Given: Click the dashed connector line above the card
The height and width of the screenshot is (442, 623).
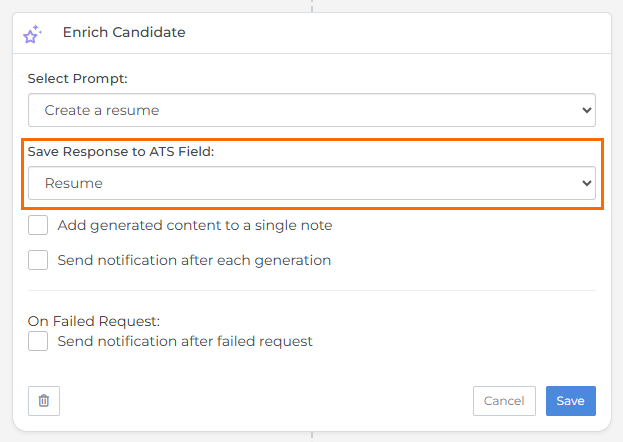Looking at the screenshot, I should coord(312,5).
